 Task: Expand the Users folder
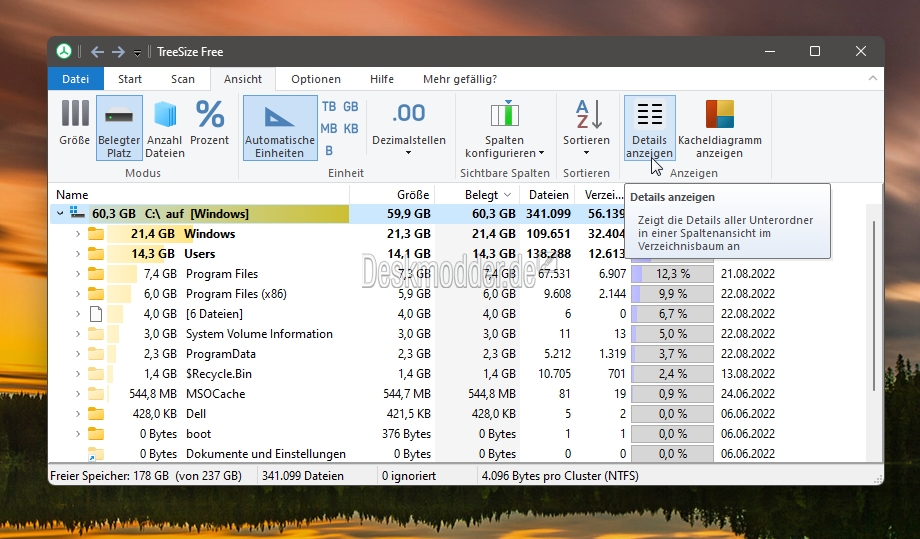click(78, 254)
